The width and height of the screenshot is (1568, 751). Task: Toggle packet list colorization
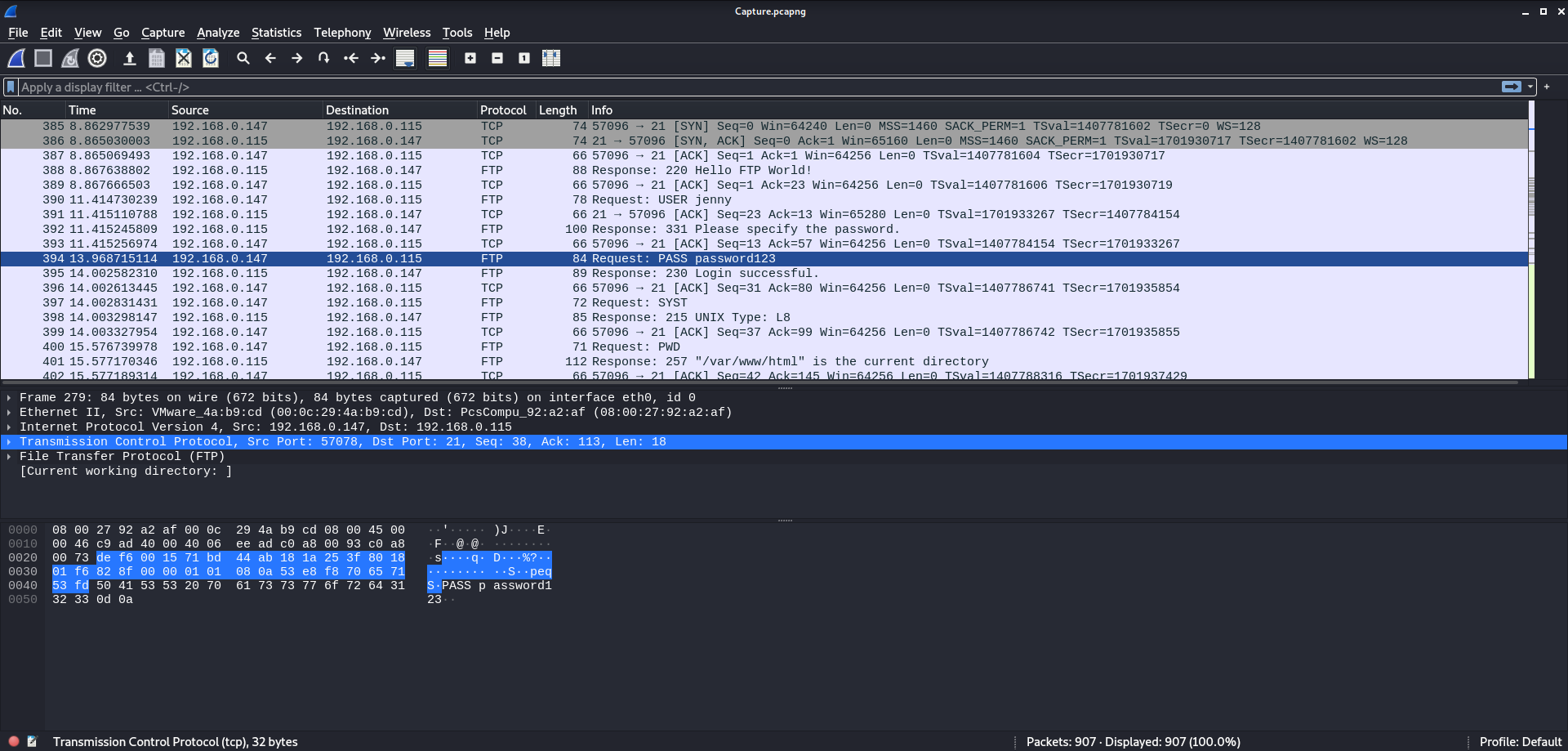pyautogui.click(x=438, y=58)
